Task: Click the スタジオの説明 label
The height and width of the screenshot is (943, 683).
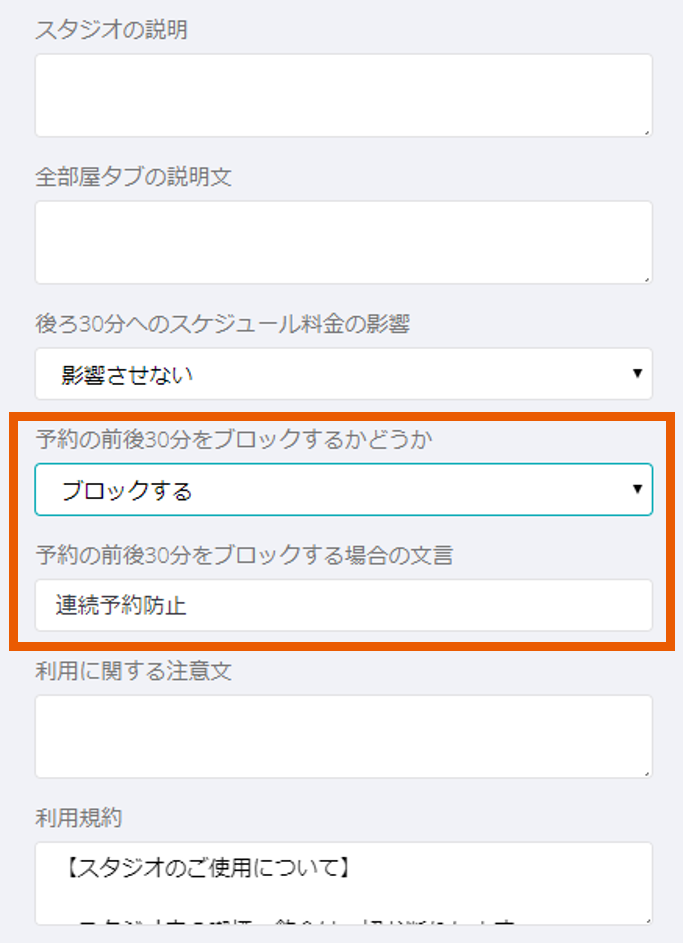Action: 111,30
